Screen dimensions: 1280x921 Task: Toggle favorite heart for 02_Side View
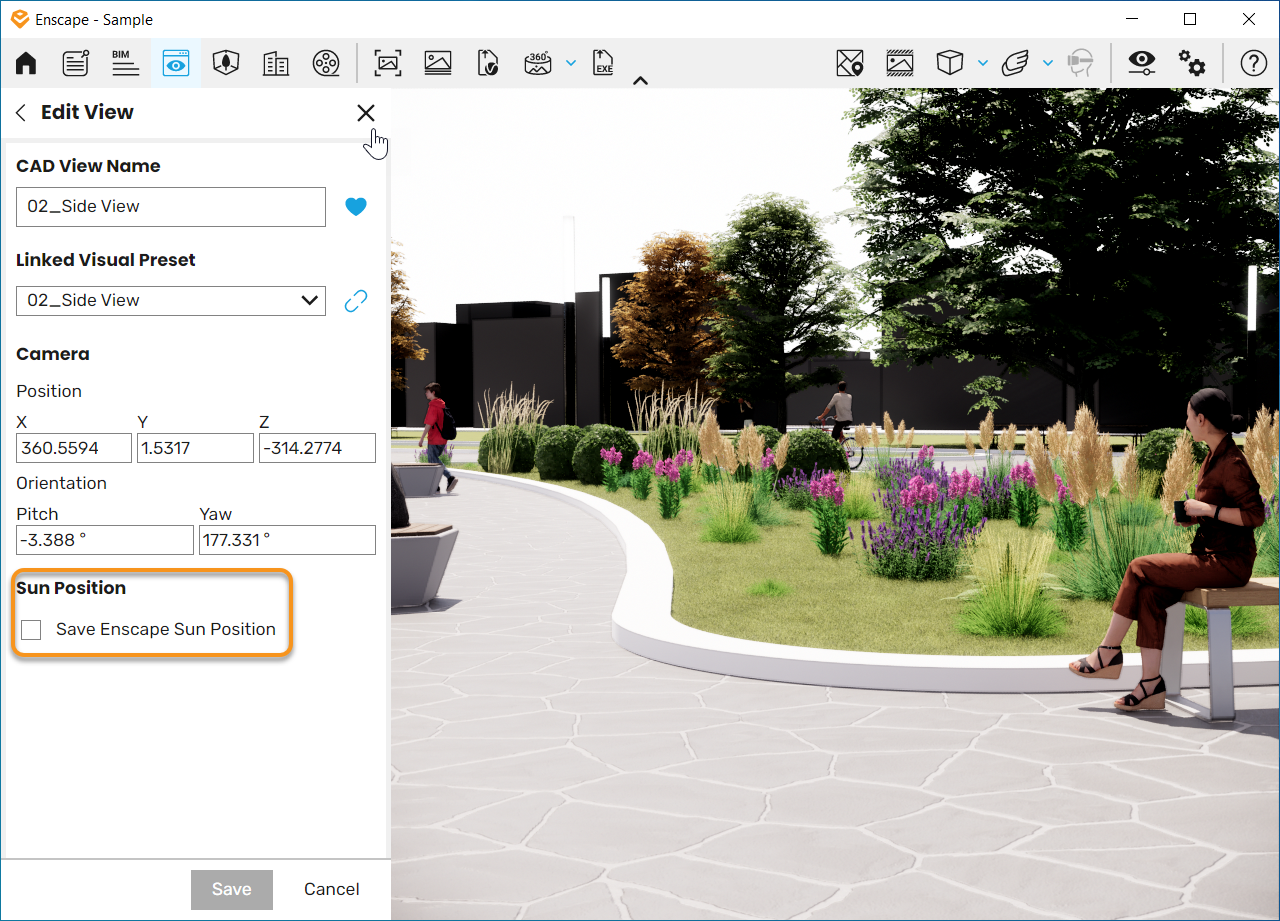(356, 206)
